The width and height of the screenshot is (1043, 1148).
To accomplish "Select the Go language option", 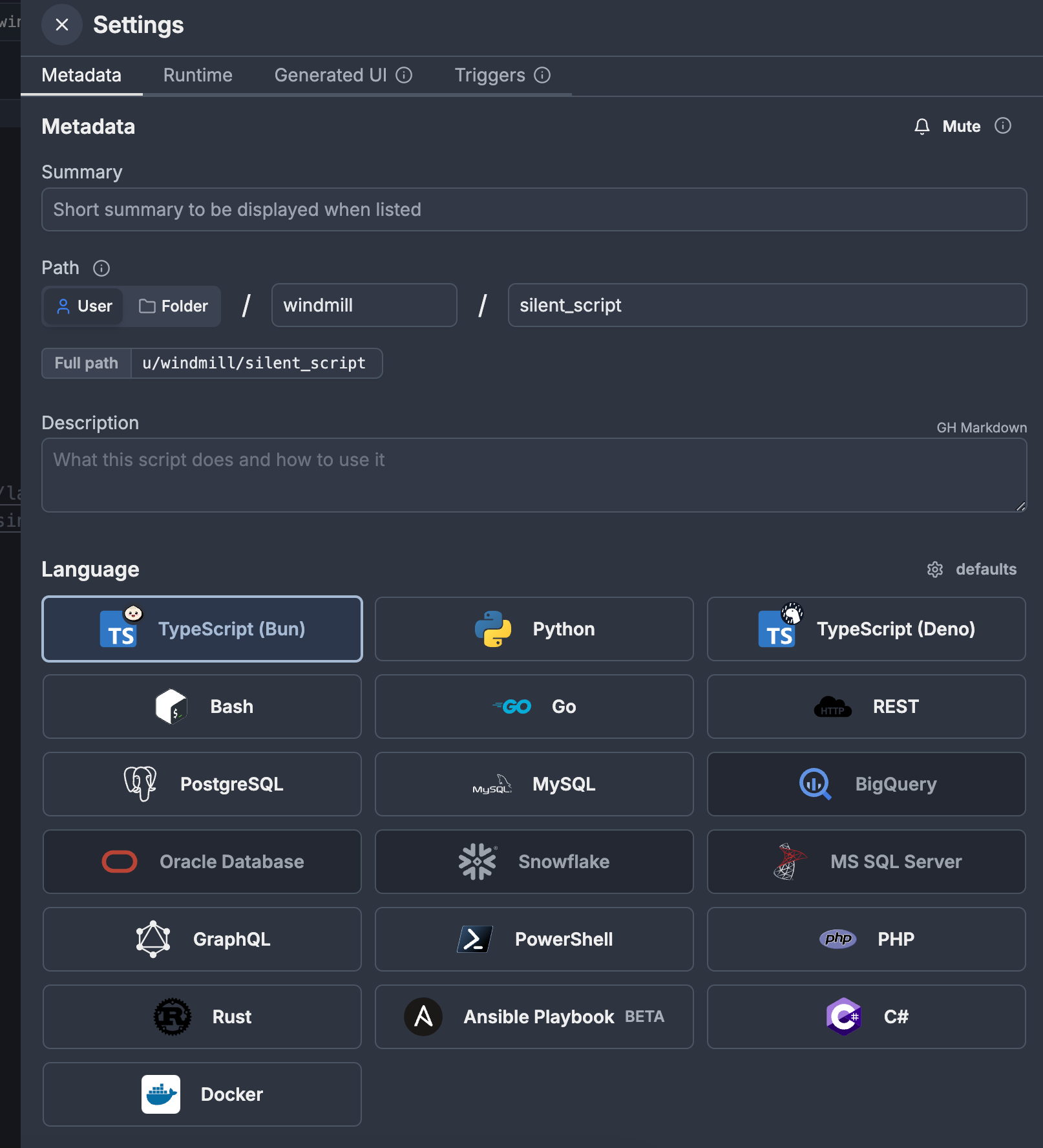I will 534,707.
